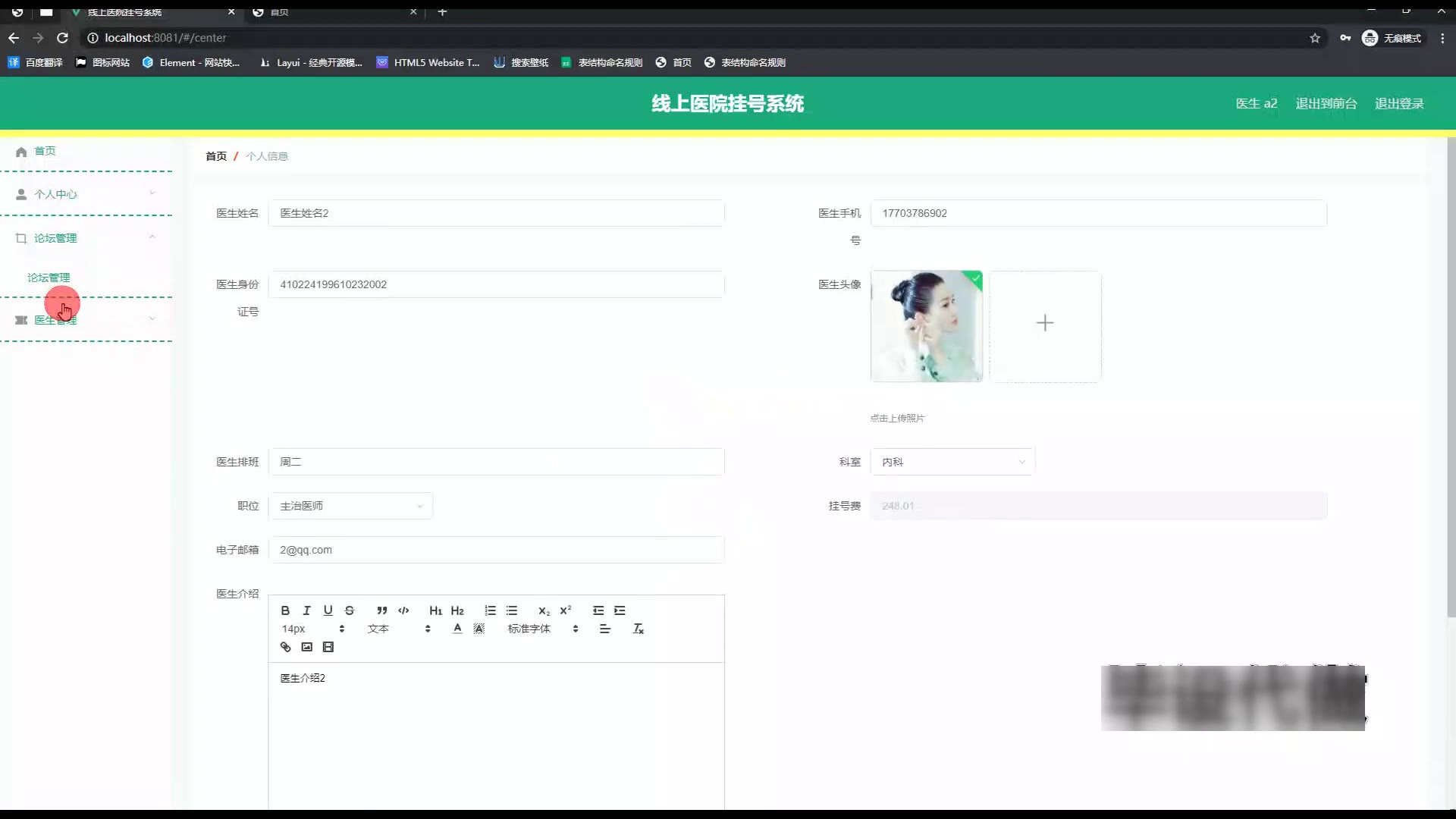
Task: Insert a video into the editor
Action: click(x=328, y=647)
